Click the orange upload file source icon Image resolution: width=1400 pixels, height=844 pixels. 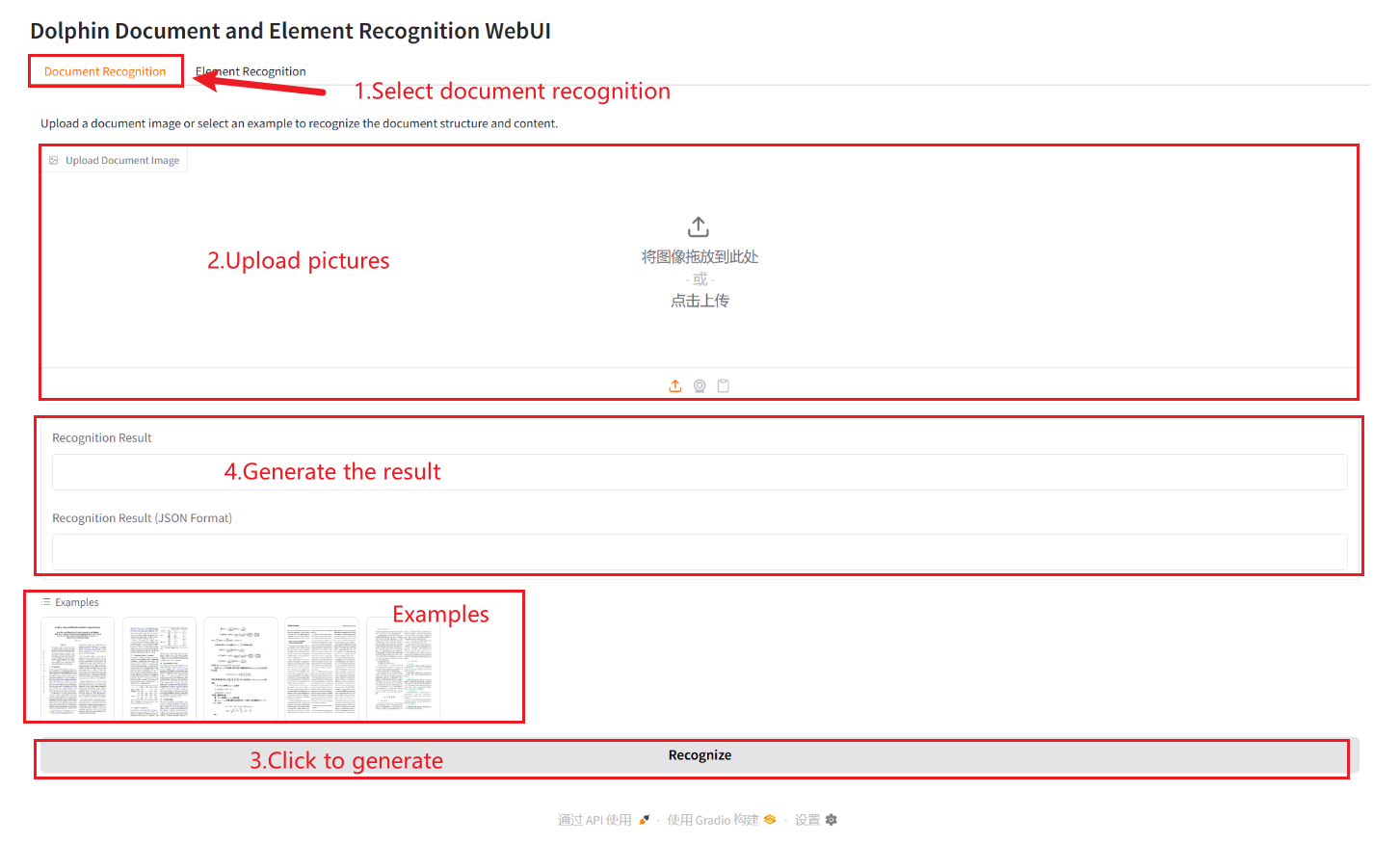[x=675, y=386]
